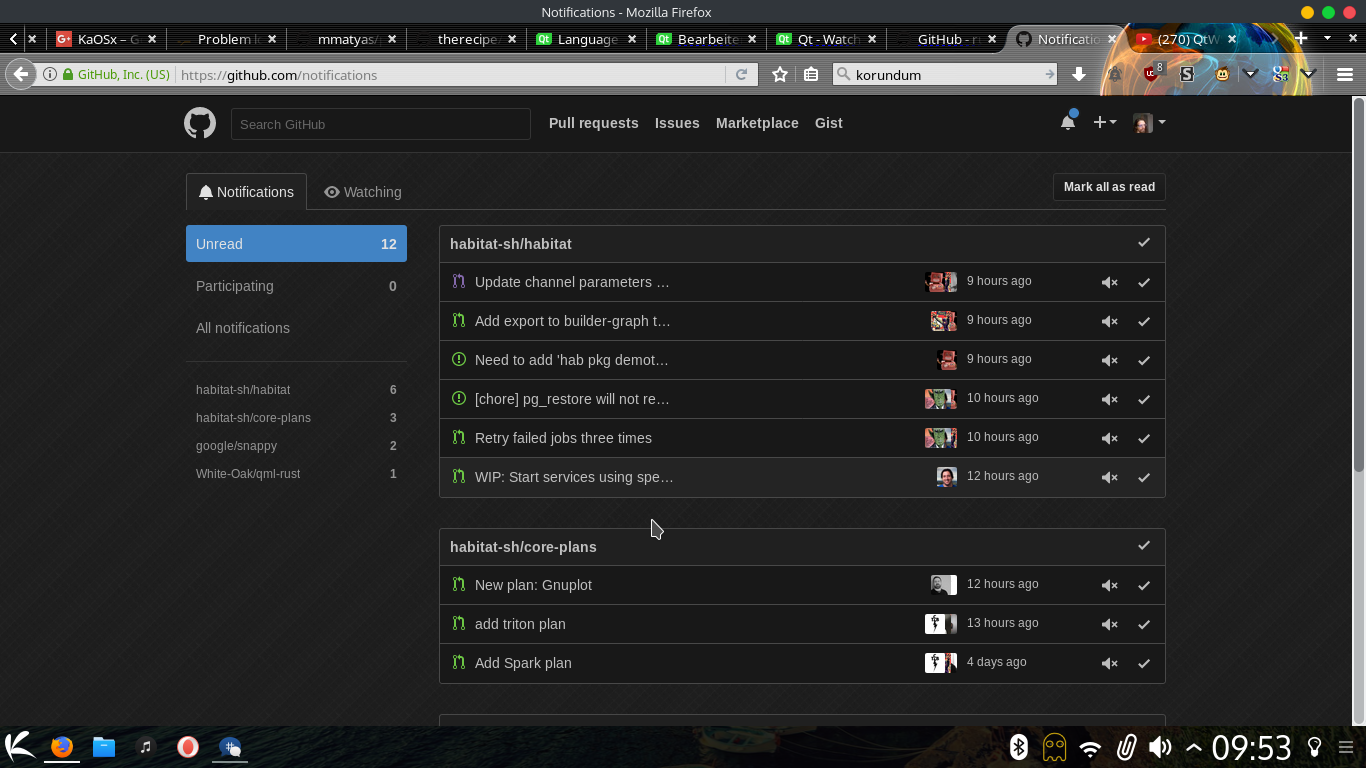This screenshot has height=768, width=1366.
Task: Open the '+' create new dropdown
Action: point(1103,121)
